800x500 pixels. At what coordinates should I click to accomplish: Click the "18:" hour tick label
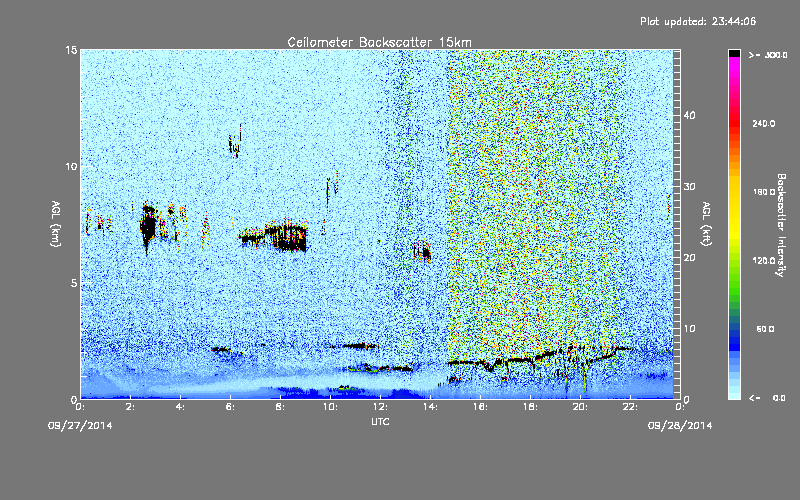[x=531, y=407]
